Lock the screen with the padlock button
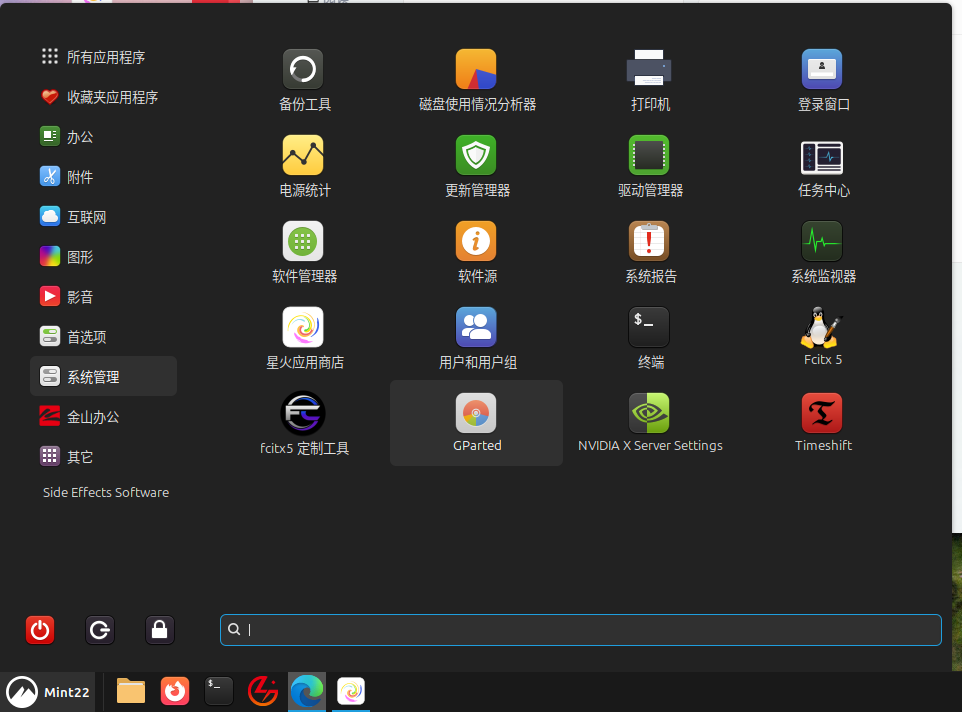This screenshot has width=962, height=712. pyautogui.click(x=160, y=630)
